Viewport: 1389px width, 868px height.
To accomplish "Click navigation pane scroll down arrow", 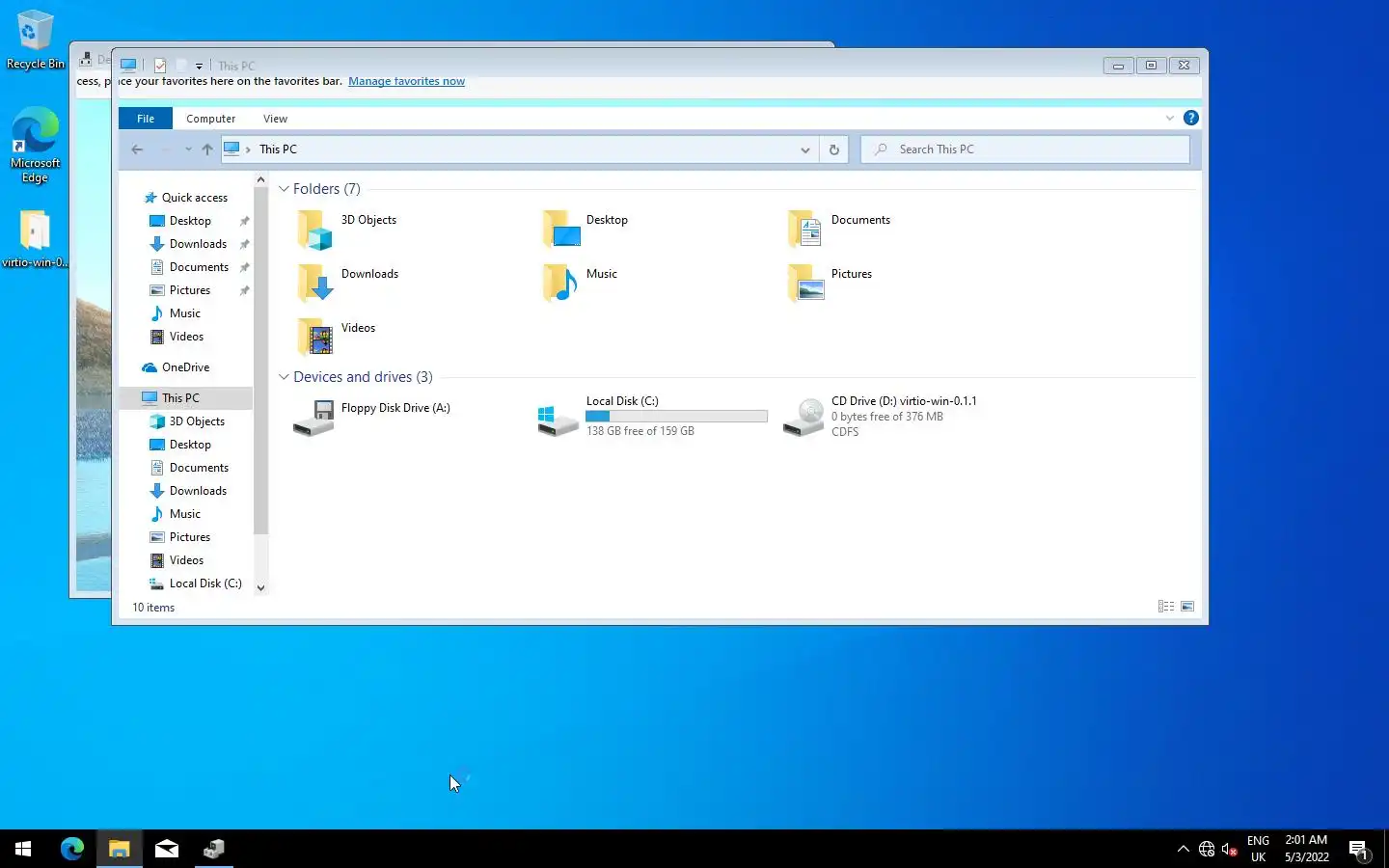I will click(260, 587).
